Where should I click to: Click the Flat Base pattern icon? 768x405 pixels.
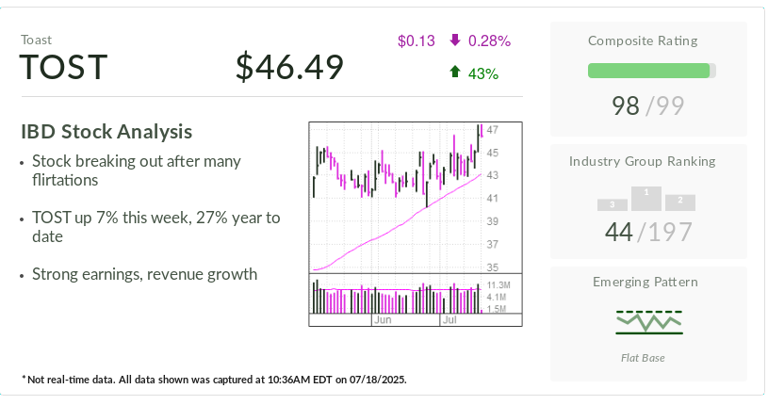(648, 322)
